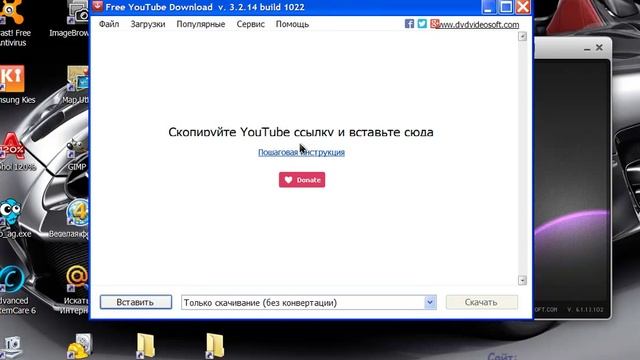
Task: Select the second yellow folder shortcut icon
Action: (x=215, y=345)
